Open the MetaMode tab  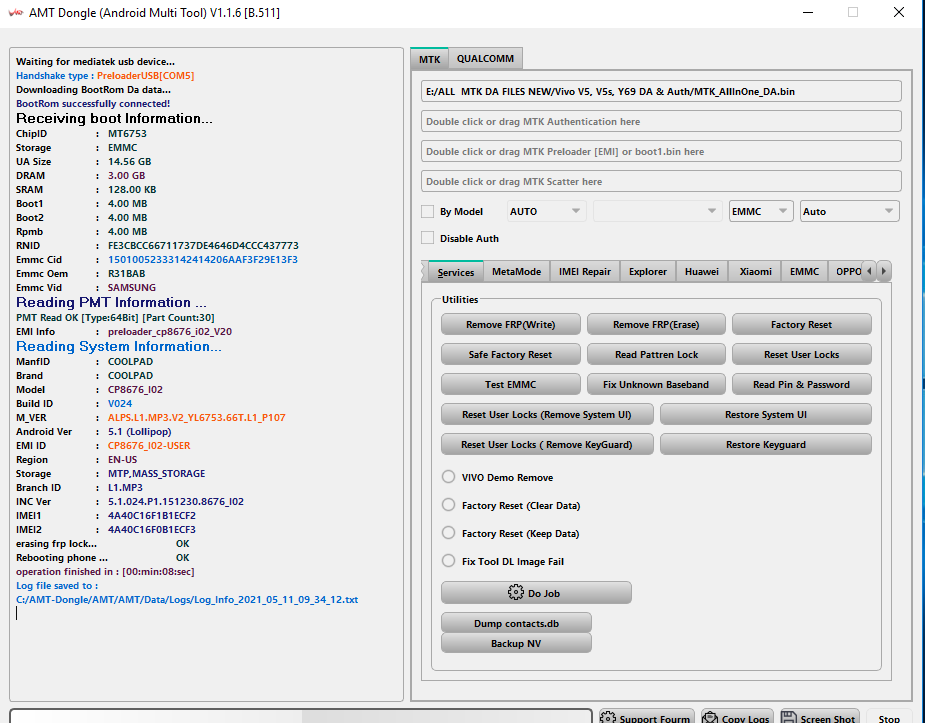[x=516, y=271]
